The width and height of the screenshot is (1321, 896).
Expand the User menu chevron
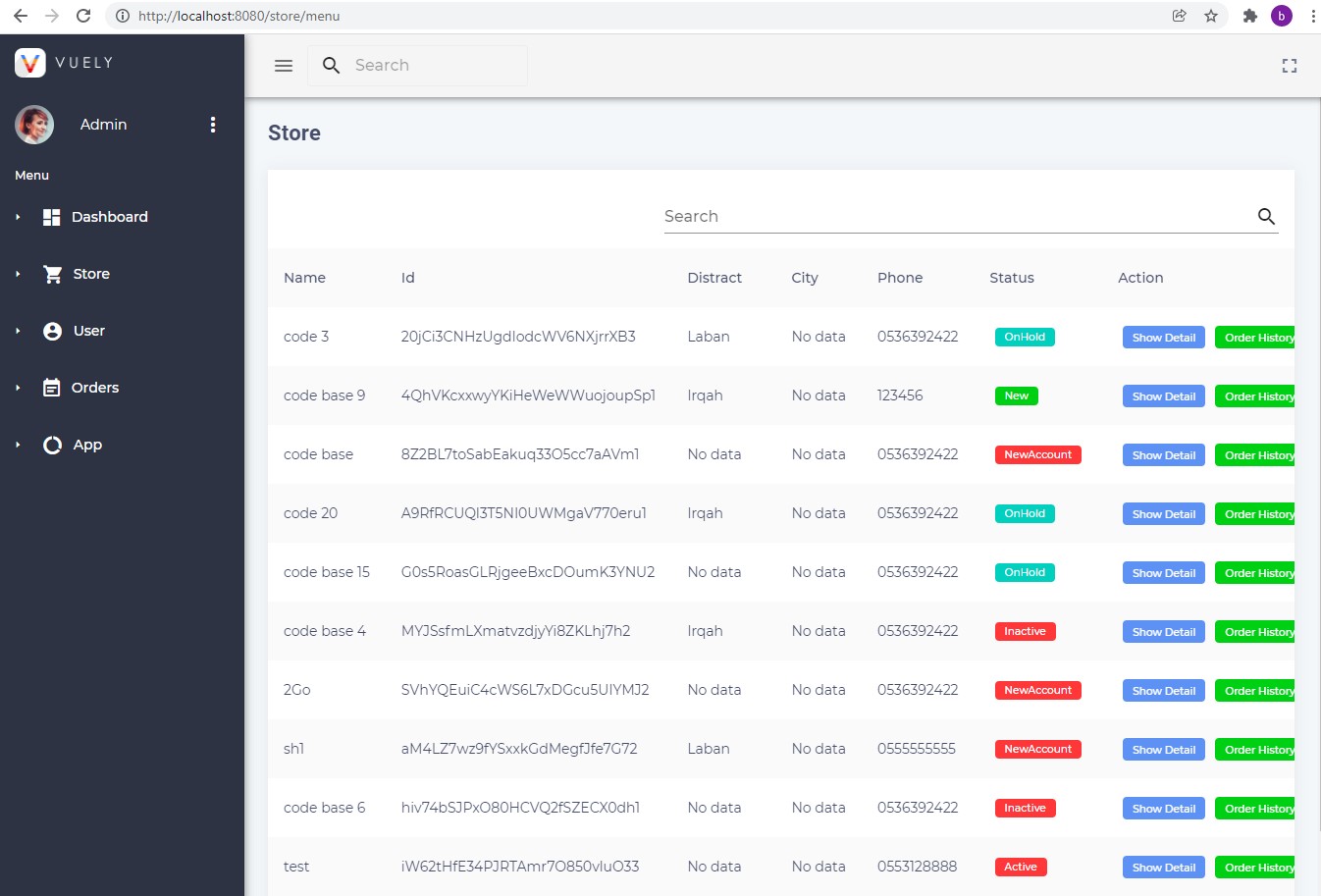click(18, 331)
